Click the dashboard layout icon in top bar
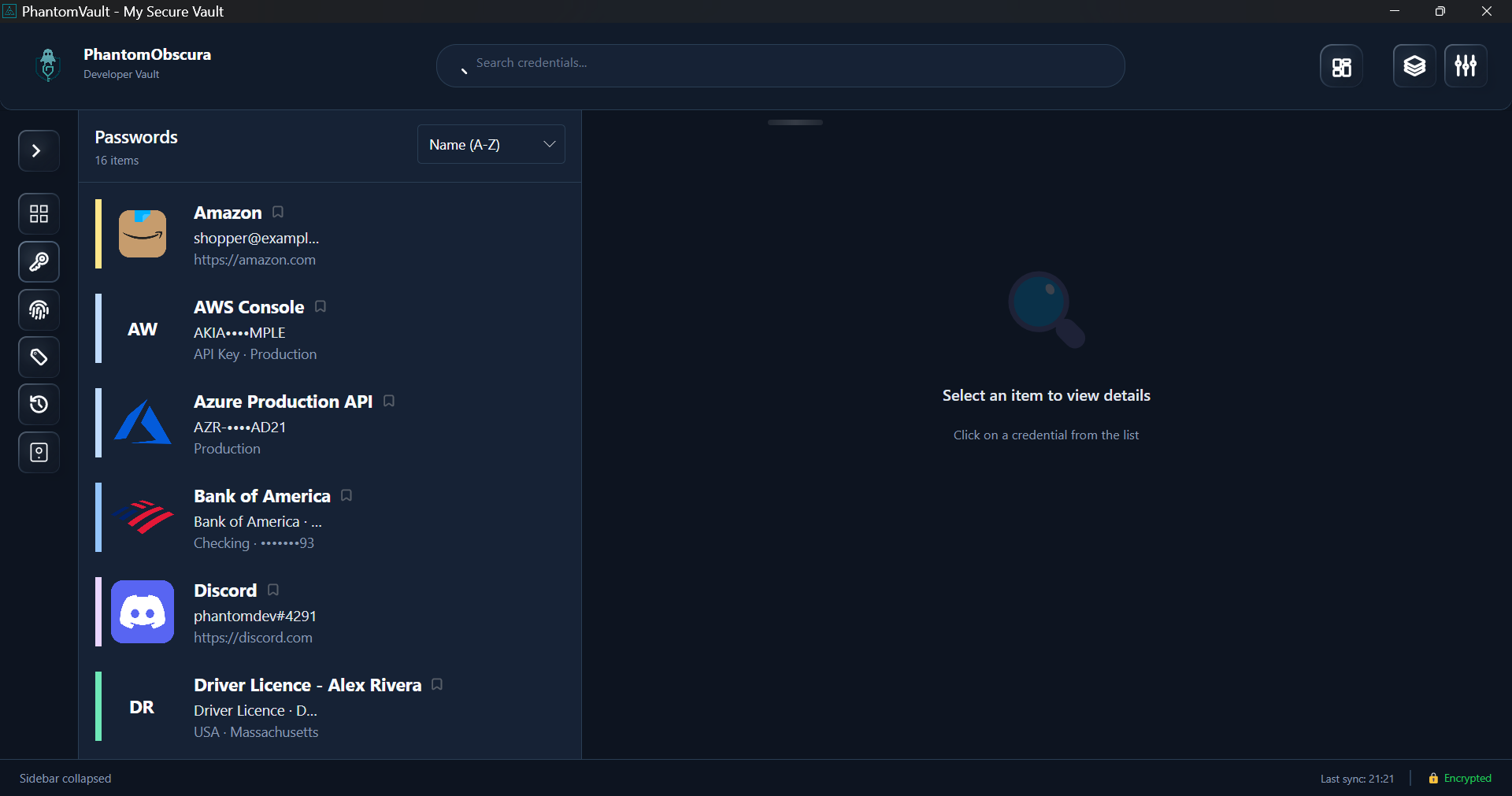The height and width of the screenshot is (796, 1512). pyautogui.click(x=1340, y=65)
